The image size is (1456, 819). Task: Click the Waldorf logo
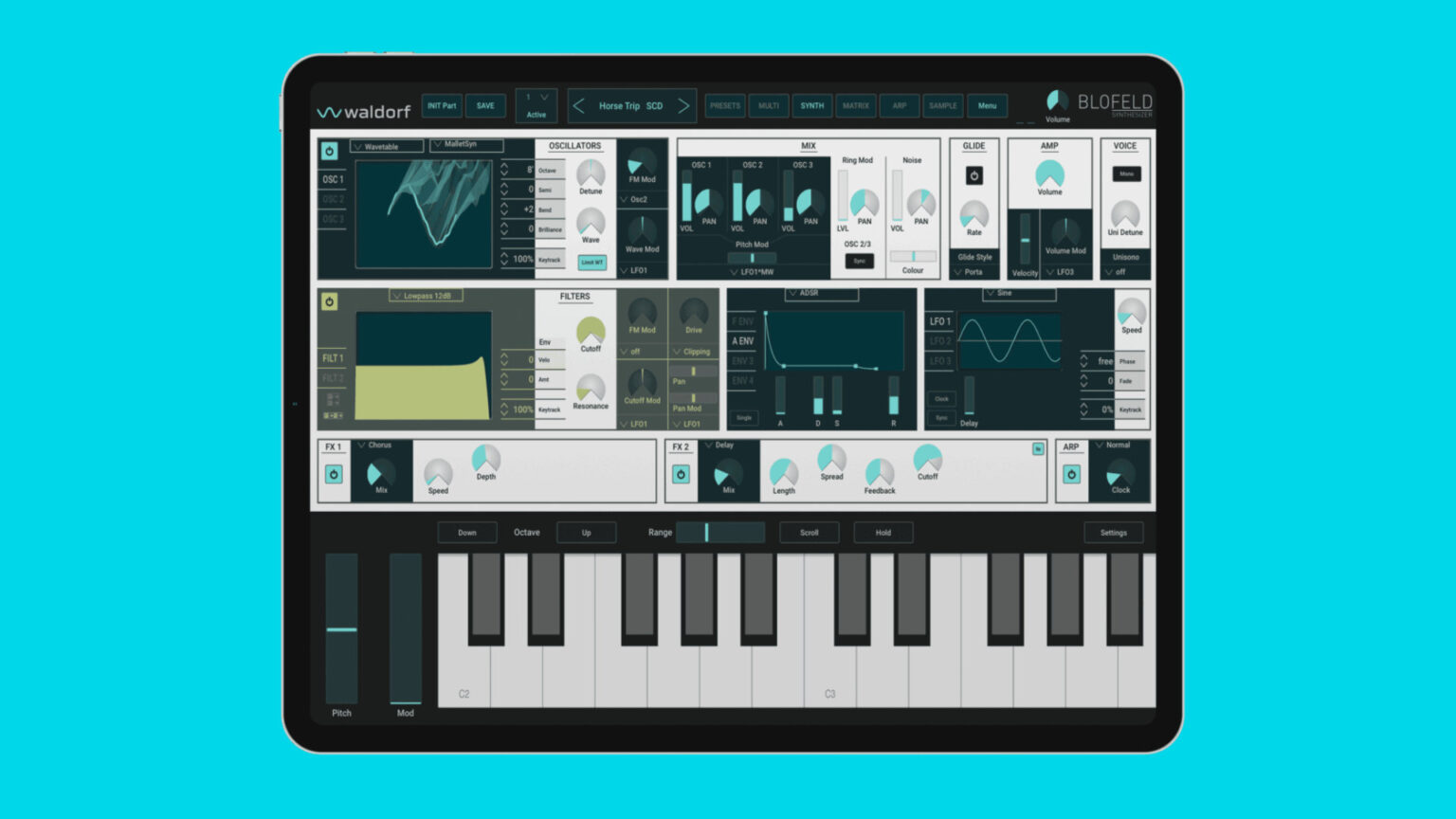tap(363, 110)
